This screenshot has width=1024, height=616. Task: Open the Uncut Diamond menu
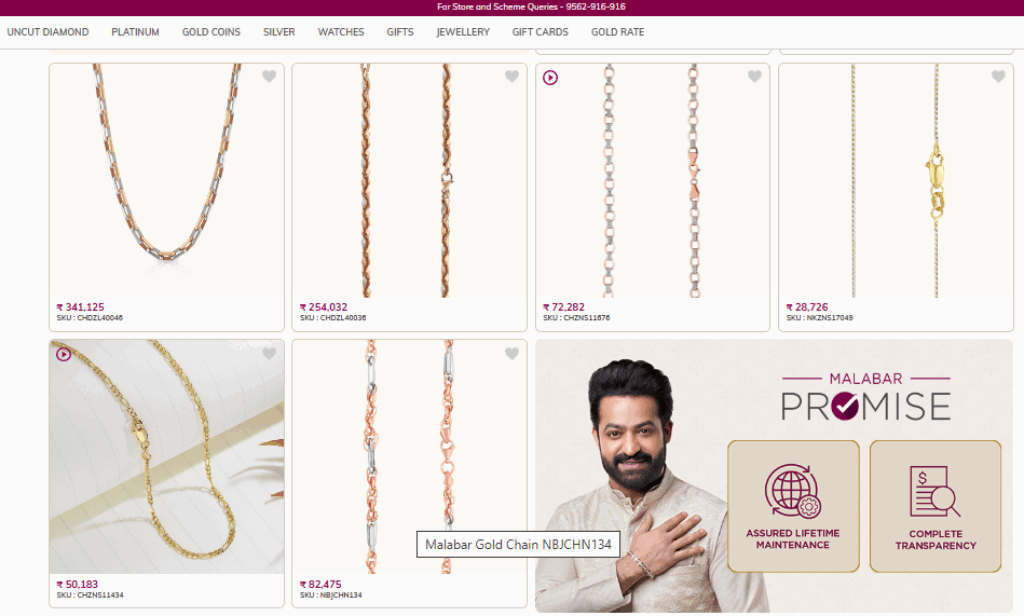[48, 32]
